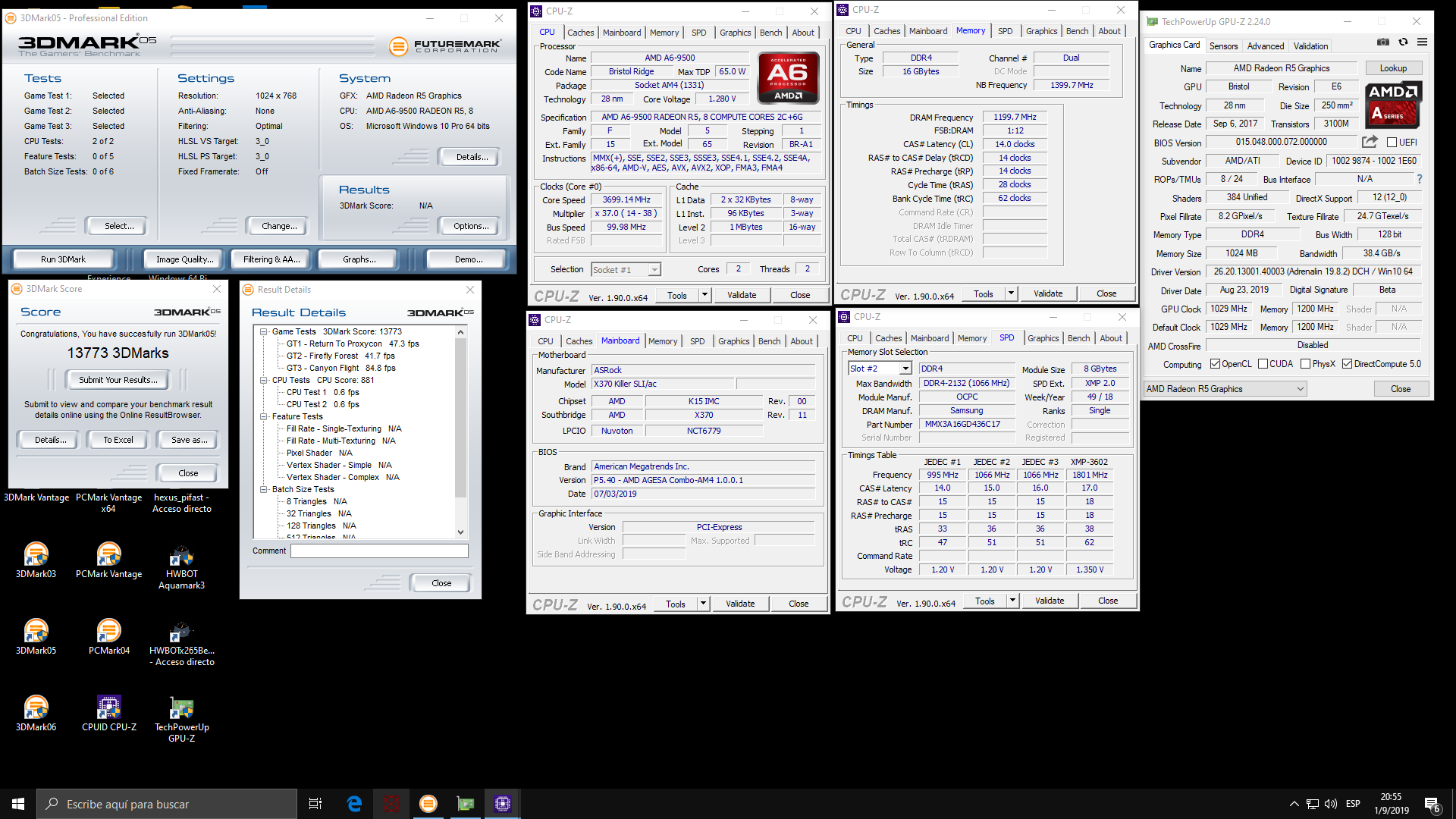
Task: Toggle the PhysX checkbox
Action: tap(1305, 364)
